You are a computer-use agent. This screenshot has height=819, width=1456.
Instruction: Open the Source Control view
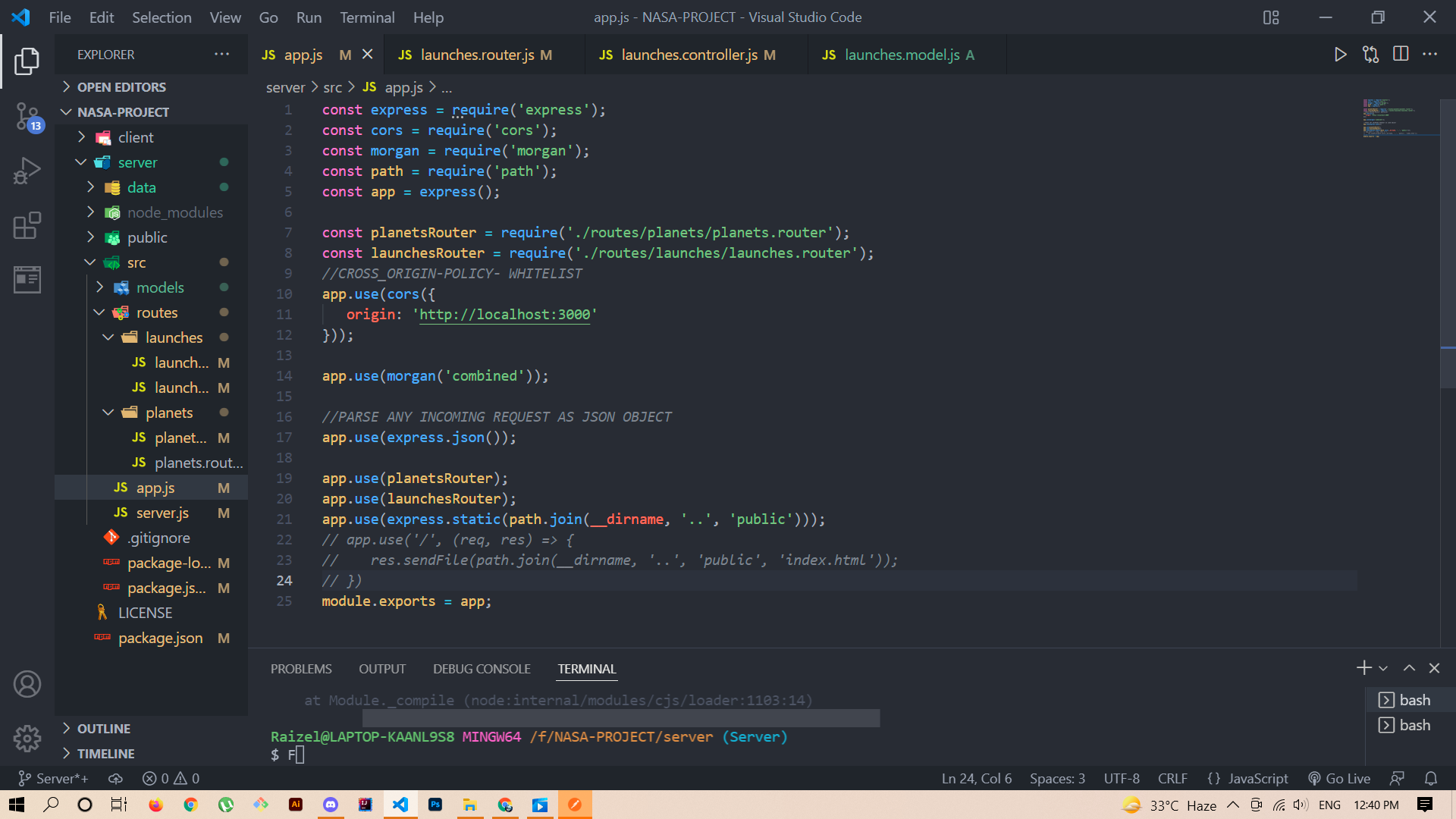pyautogui.click(x=27, y=117)
